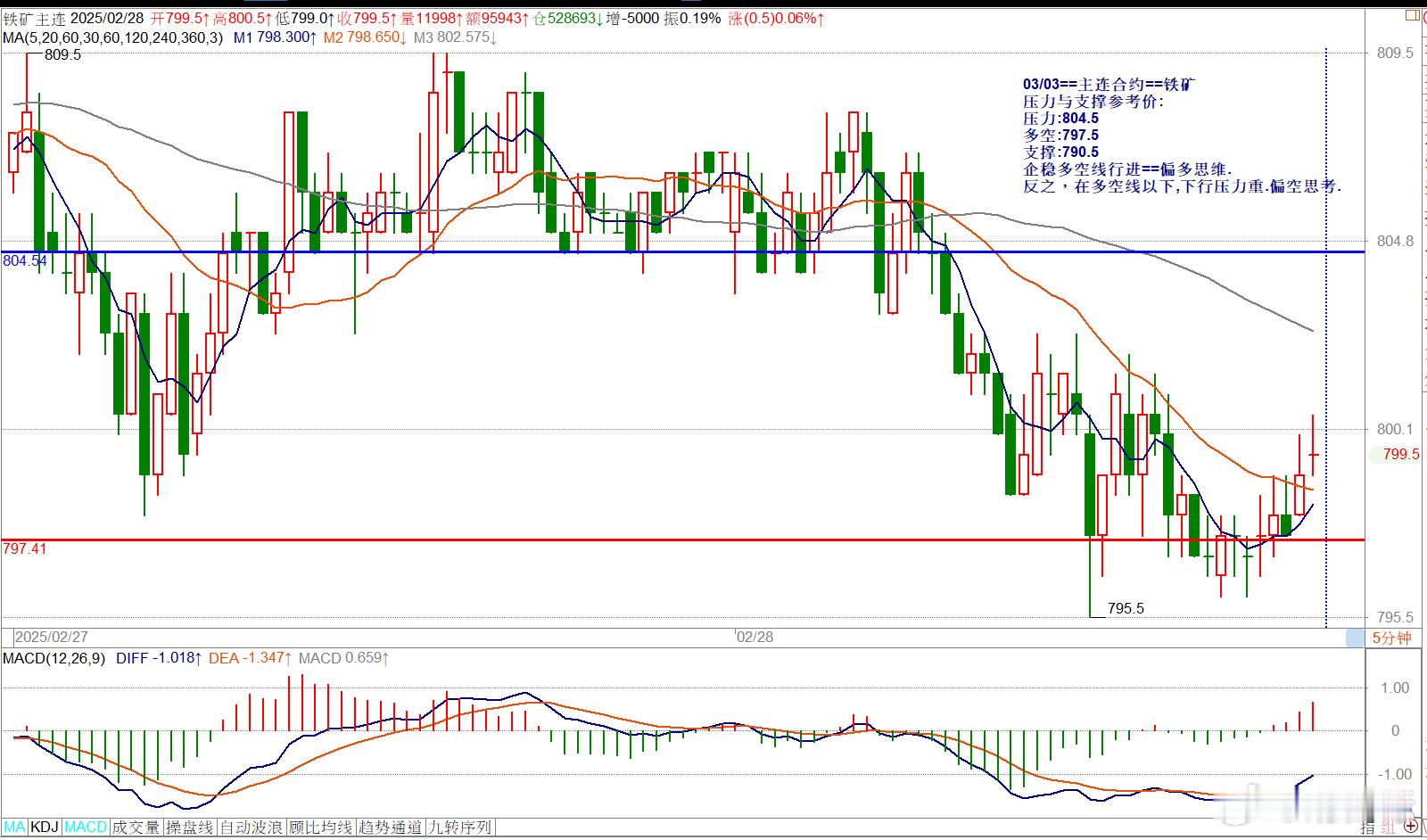Click the red 组 group button
Viewport: 1427px width, 840px height.
coord(1390,828)
